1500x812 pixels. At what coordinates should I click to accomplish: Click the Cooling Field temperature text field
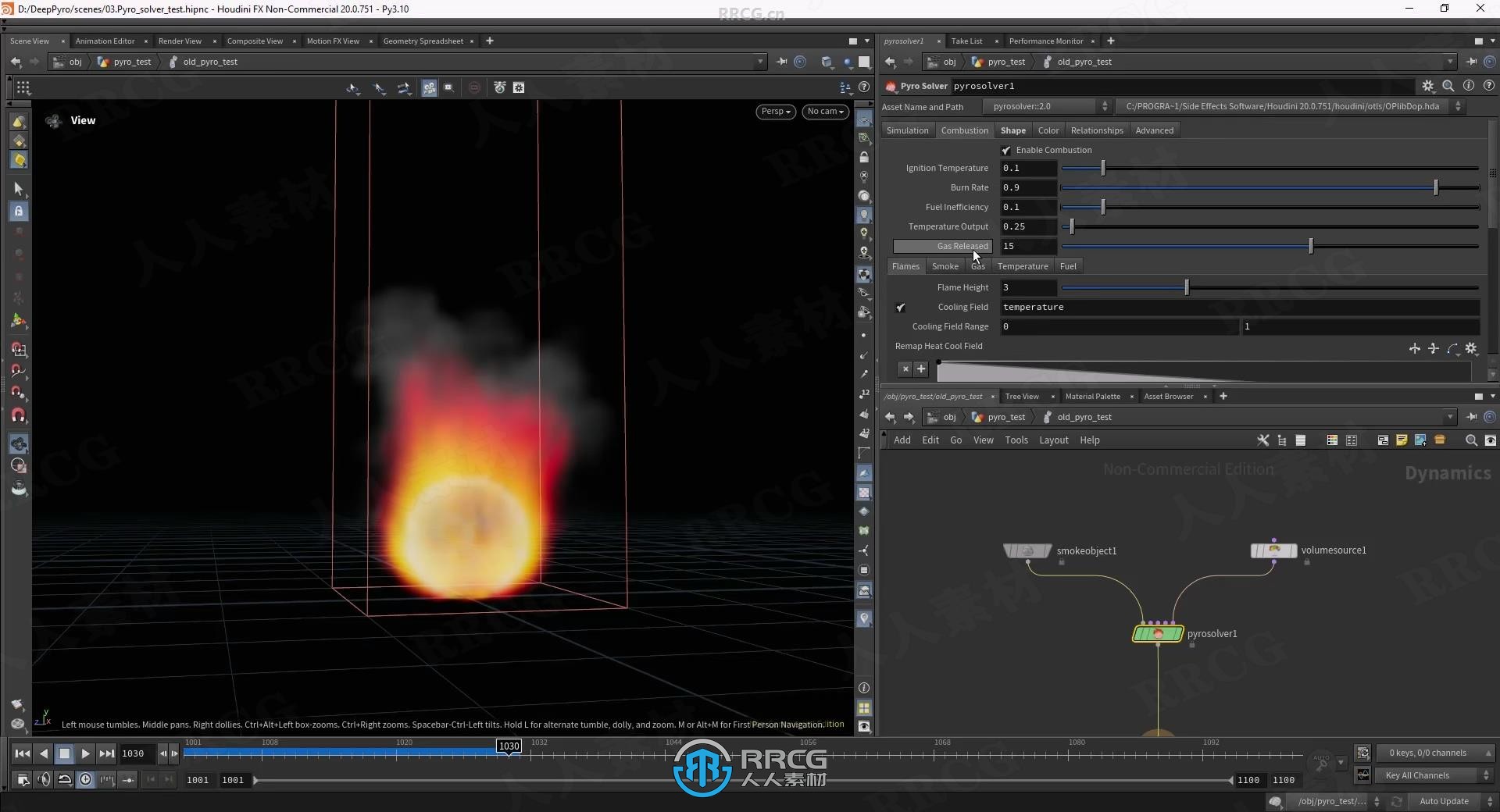[1240, 308]
